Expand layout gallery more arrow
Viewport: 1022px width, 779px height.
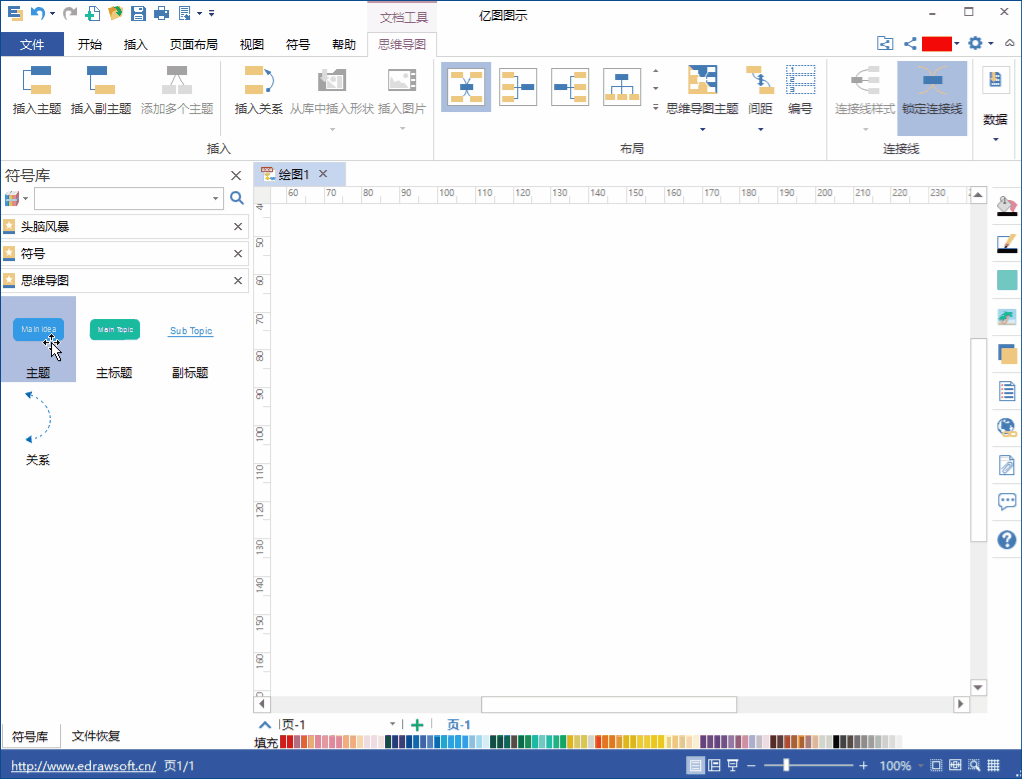[656, 107]
